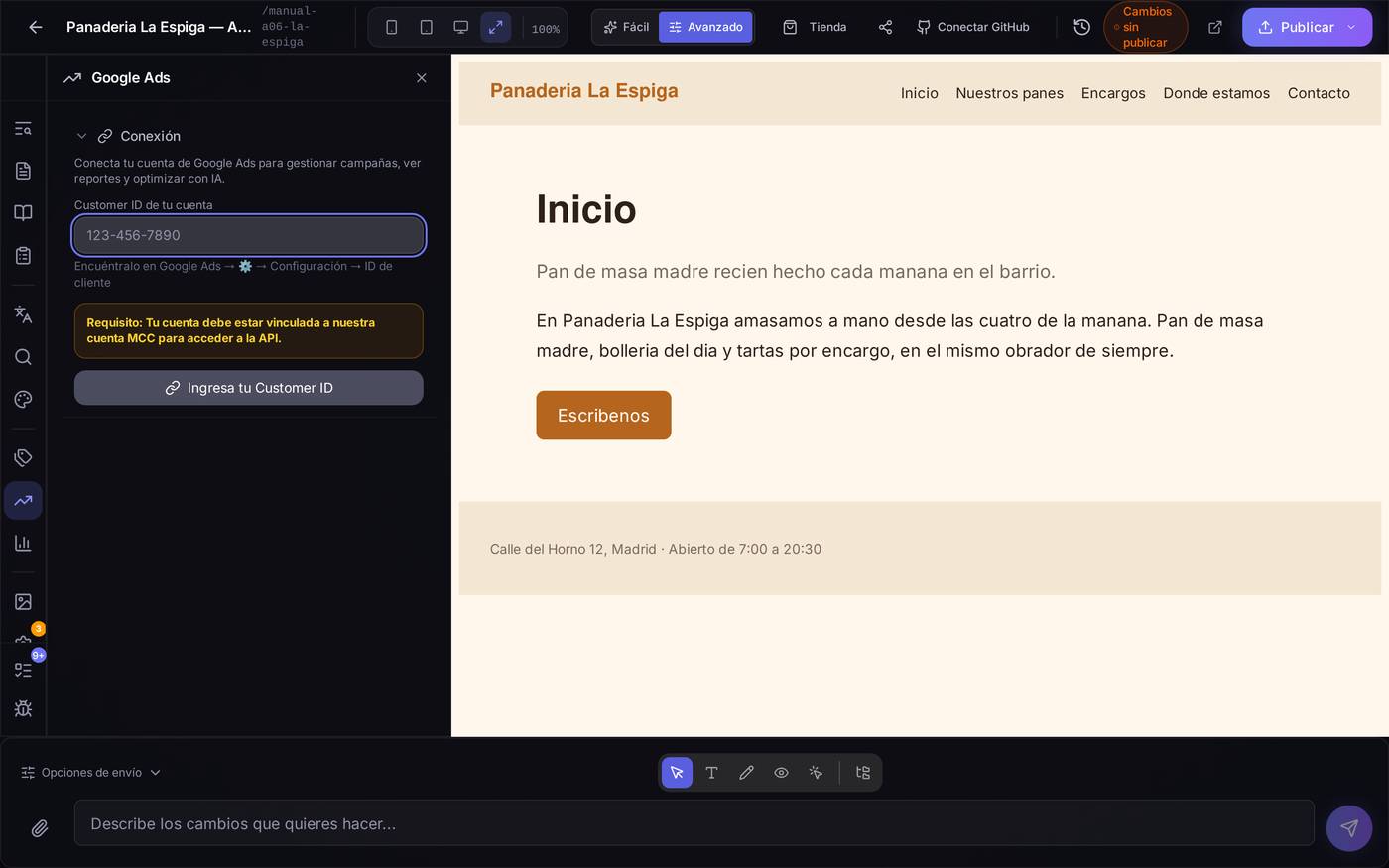Click the send message paper-plane button
Screen dimensions: 1389x868
point(1349,828)
